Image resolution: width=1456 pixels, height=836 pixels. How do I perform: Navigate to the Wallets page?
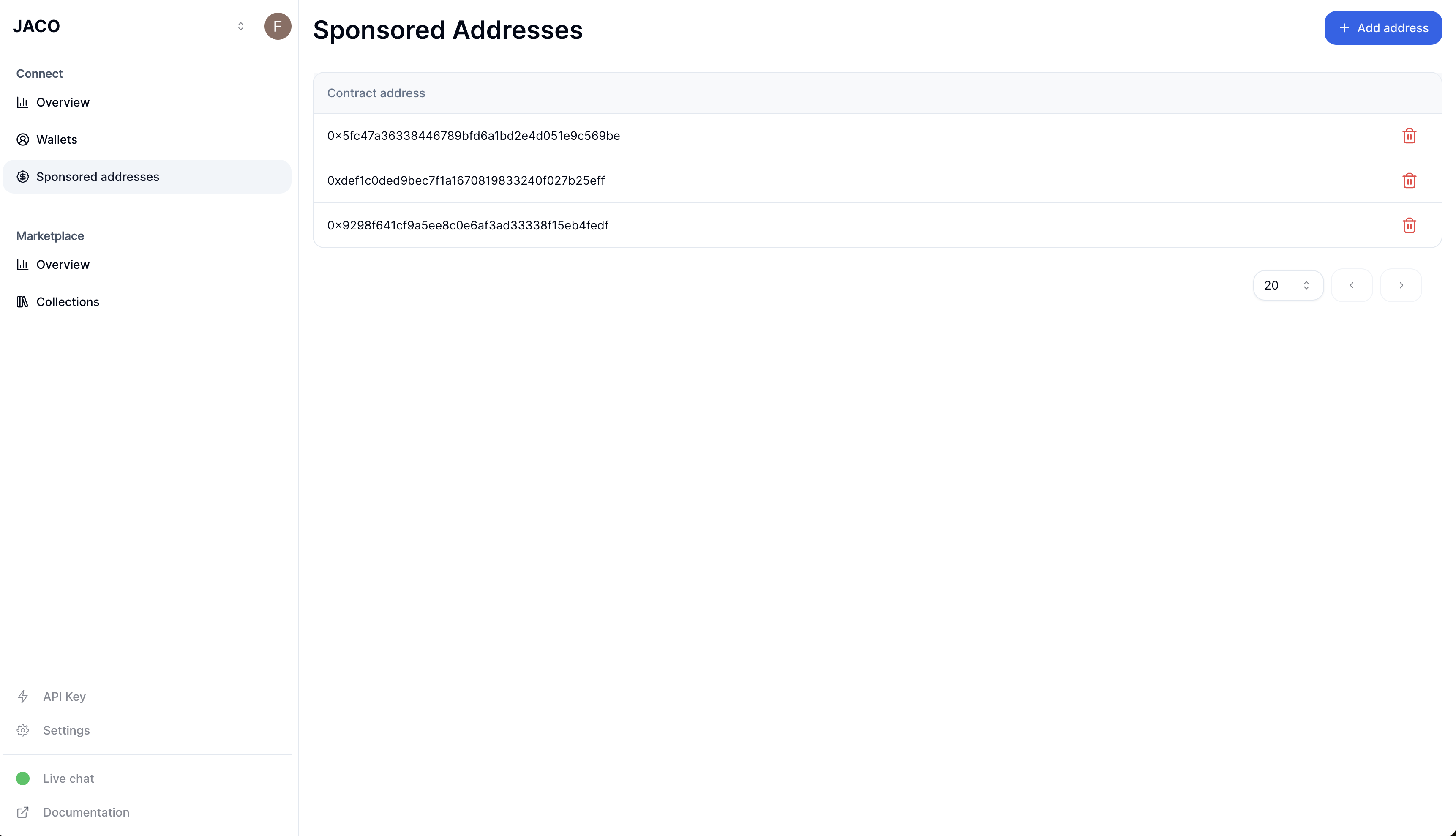coord(57,139)
